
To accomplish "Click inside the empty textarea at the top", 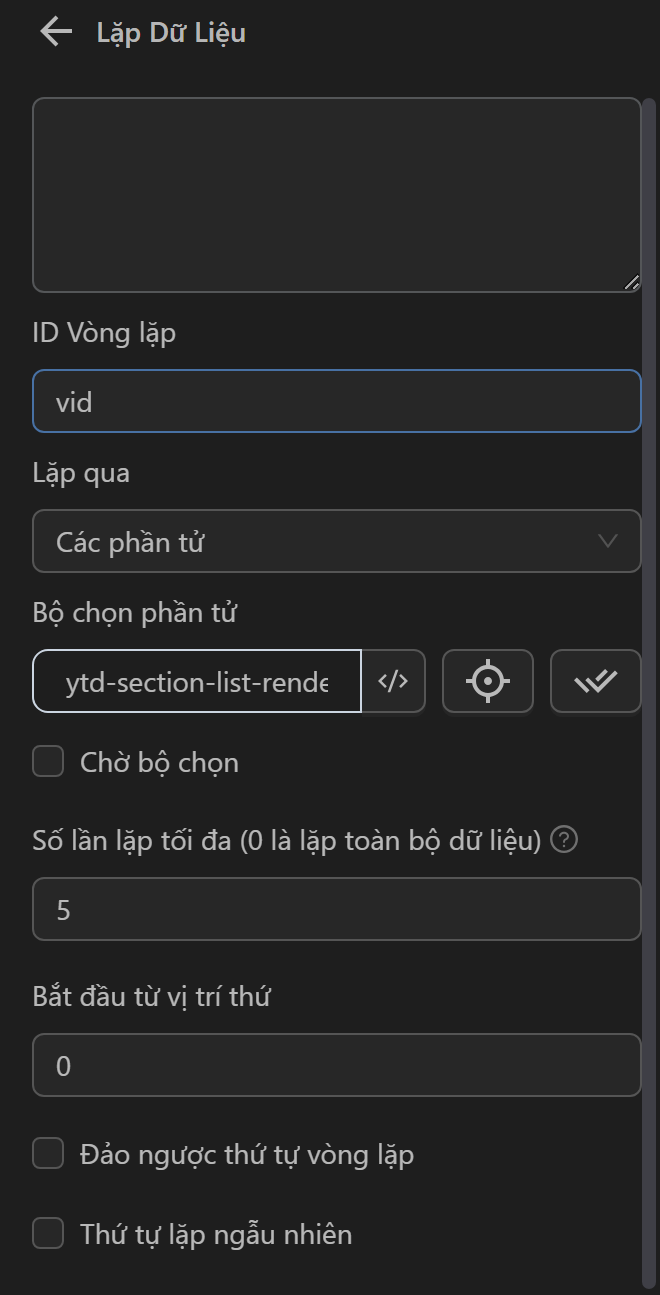I will pos(337,190).
